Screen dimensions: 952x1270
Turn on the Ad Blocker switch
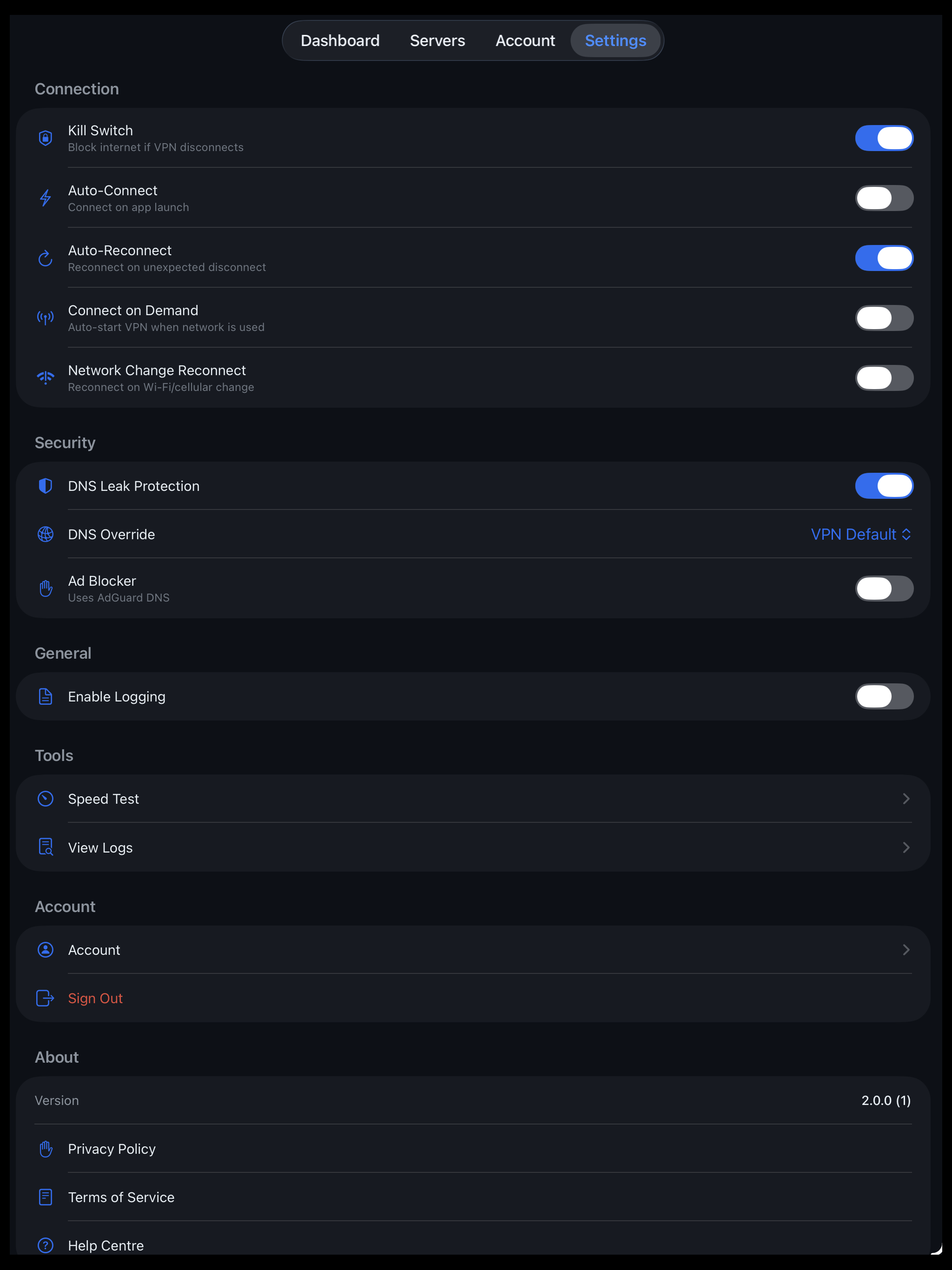point(884,589)
